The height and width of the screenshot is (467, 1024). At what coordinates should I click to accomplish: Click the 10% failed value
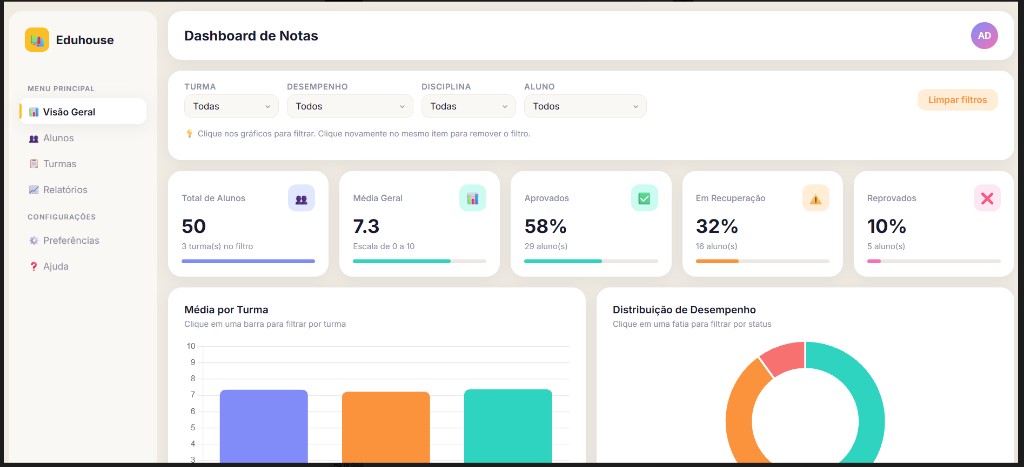887,227
